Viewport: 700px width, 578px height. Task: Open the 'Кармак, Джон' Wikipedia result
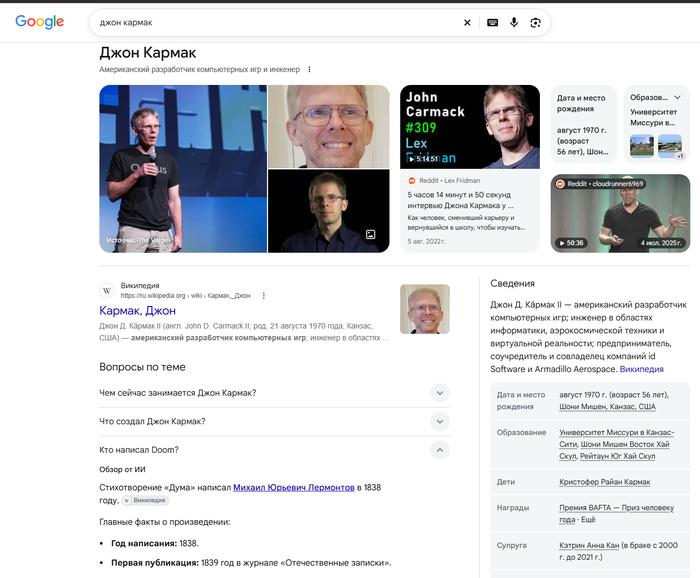click(x=138, y=311)
